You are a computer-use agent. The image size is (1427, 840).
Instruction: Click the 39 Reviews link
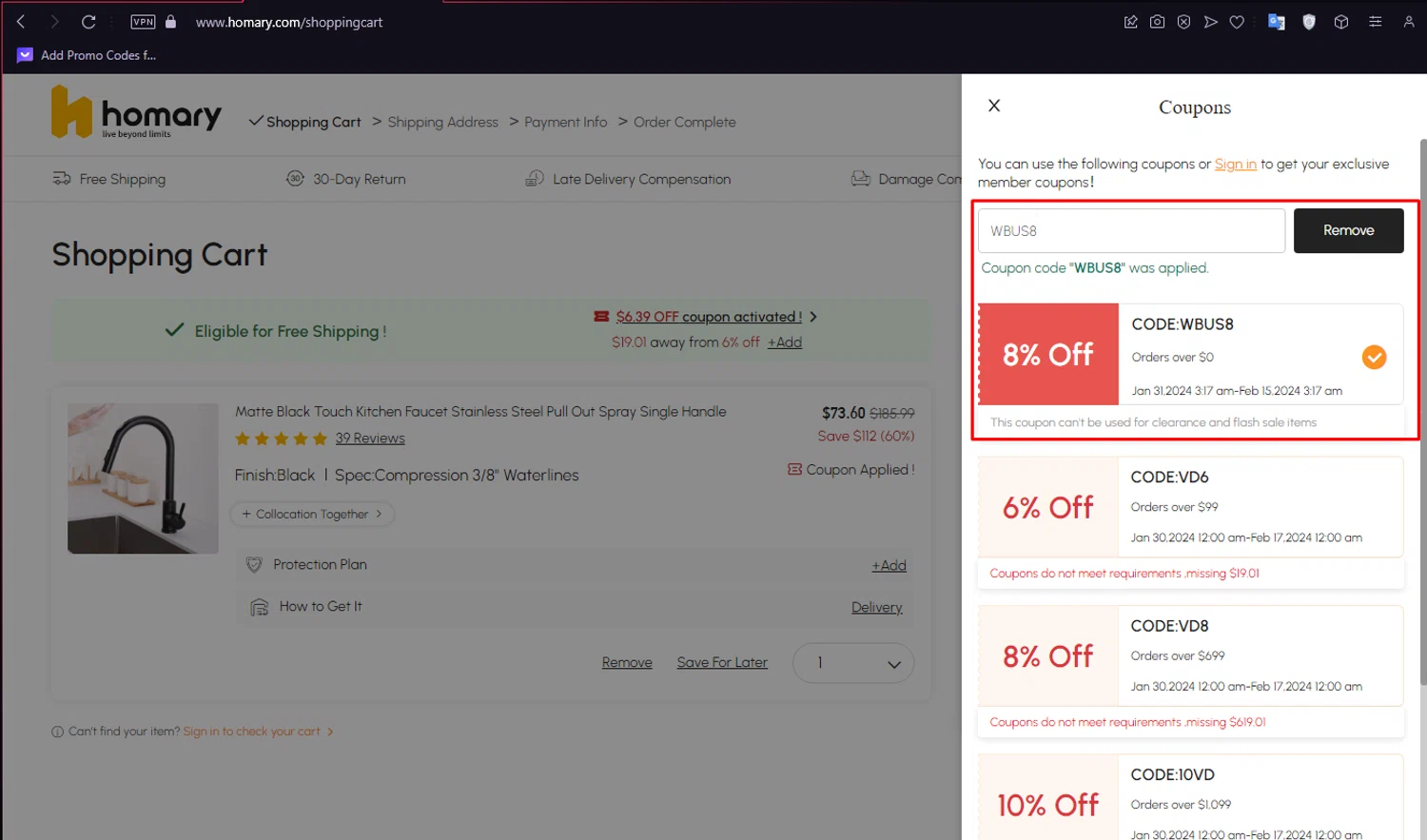[x=370, y=439]
